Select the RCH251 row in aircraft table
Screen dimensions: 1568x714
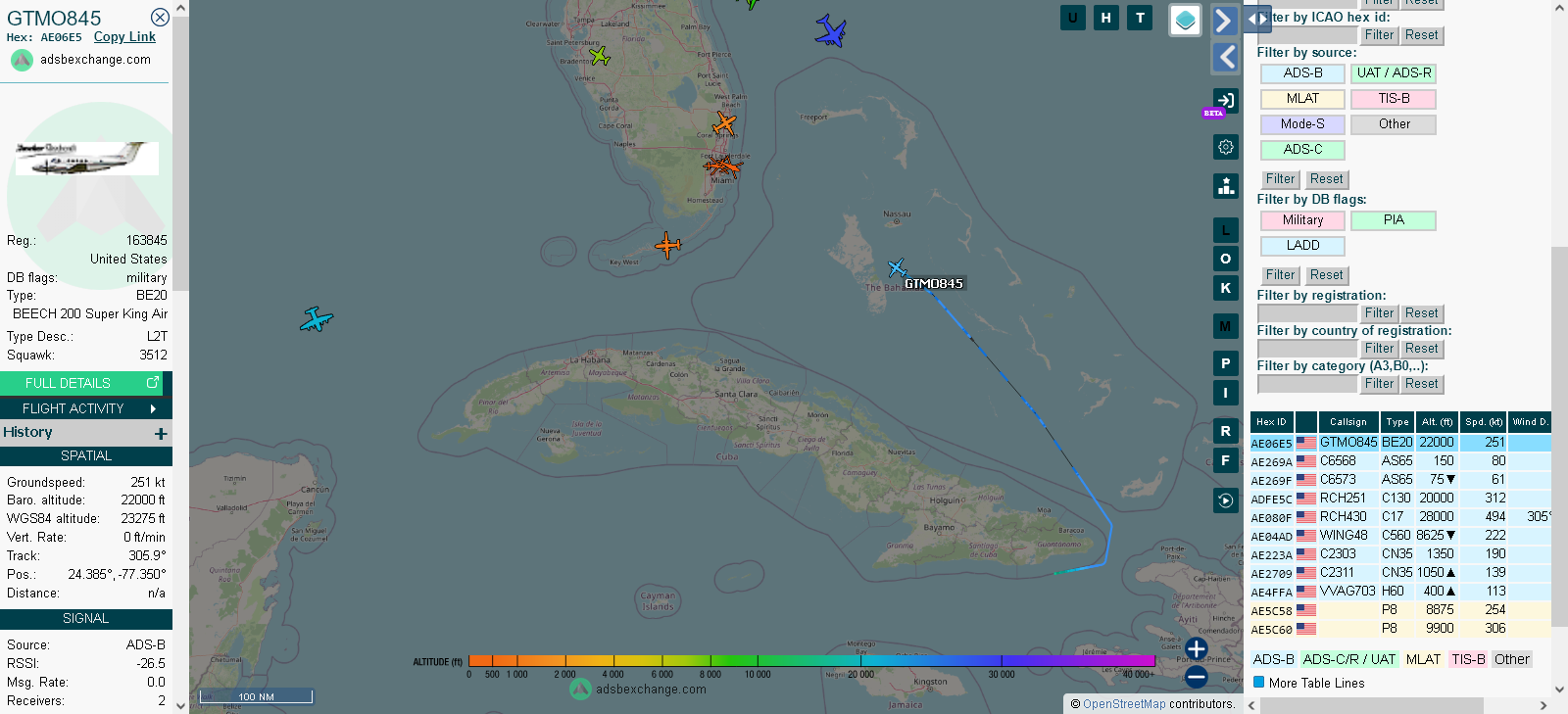point(1400,499)
